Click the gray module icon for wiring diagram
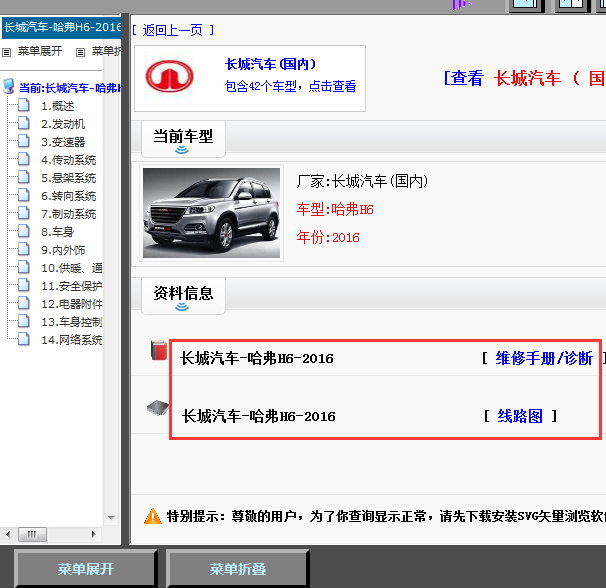This screenshot has width=606, height=588. point(158,408)
